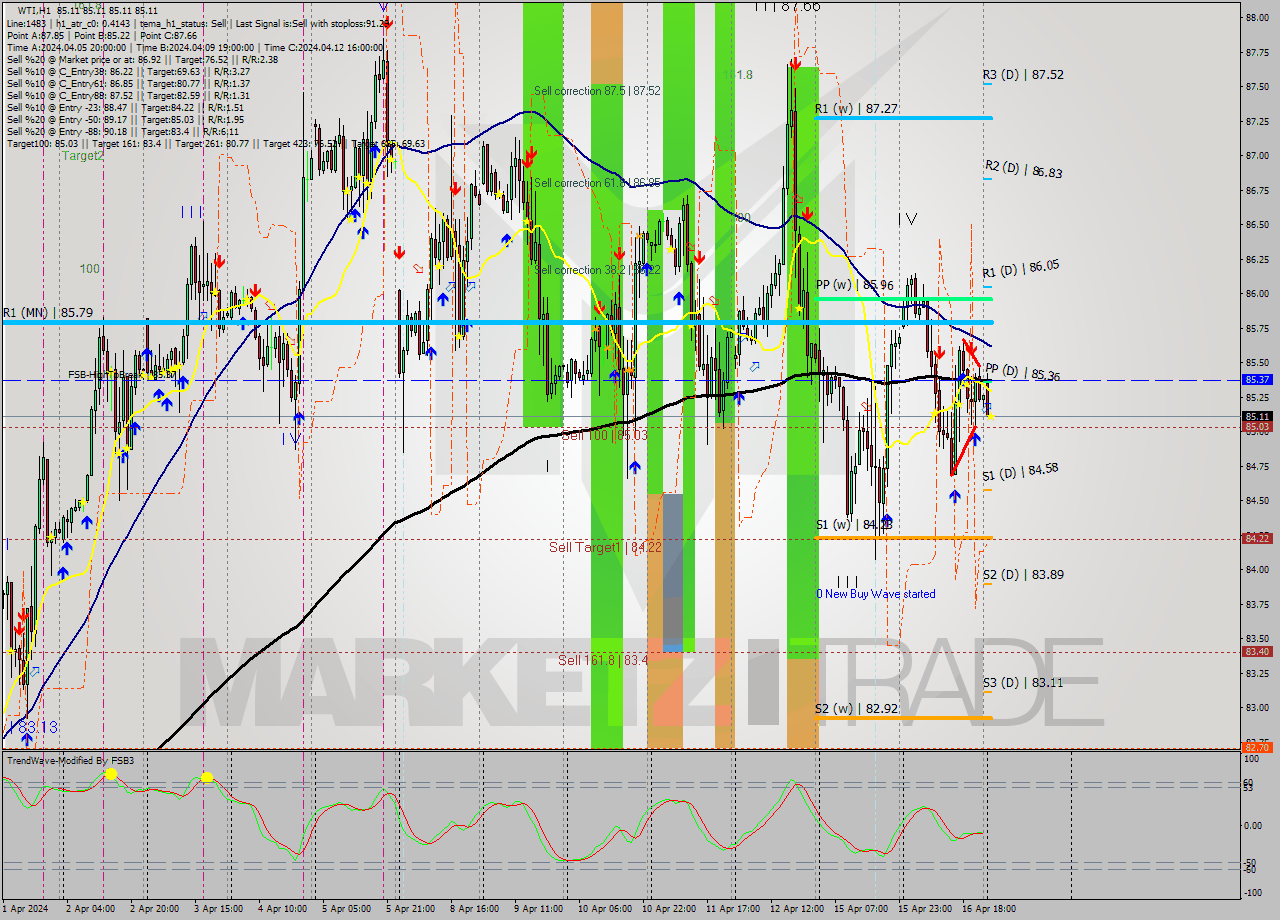
Task: Click the 9 Apr 11:00 time label
Action: (538, 908)
